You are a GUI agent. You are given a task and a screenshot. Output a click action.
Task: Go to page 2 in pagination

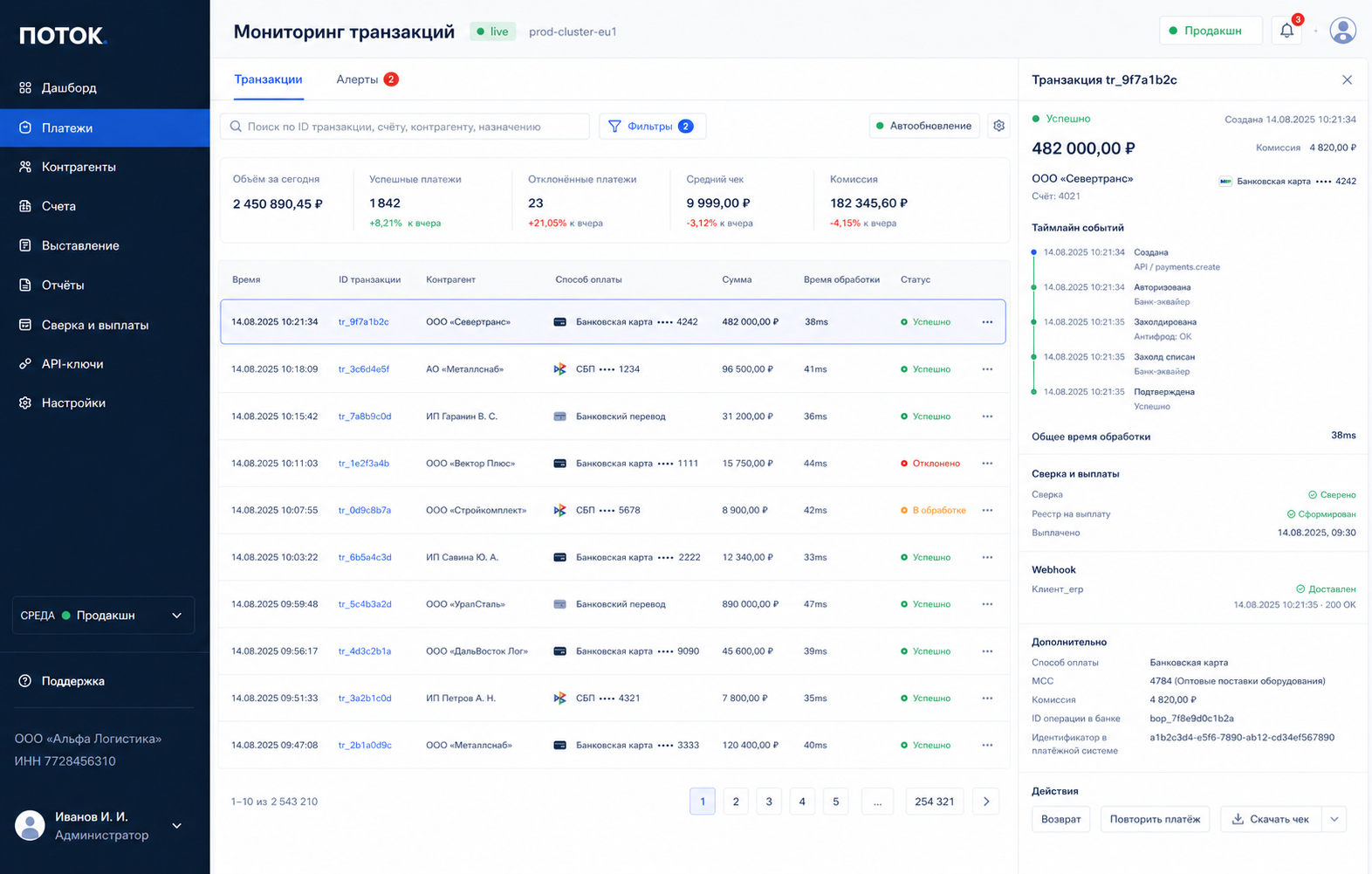[736, 802]
